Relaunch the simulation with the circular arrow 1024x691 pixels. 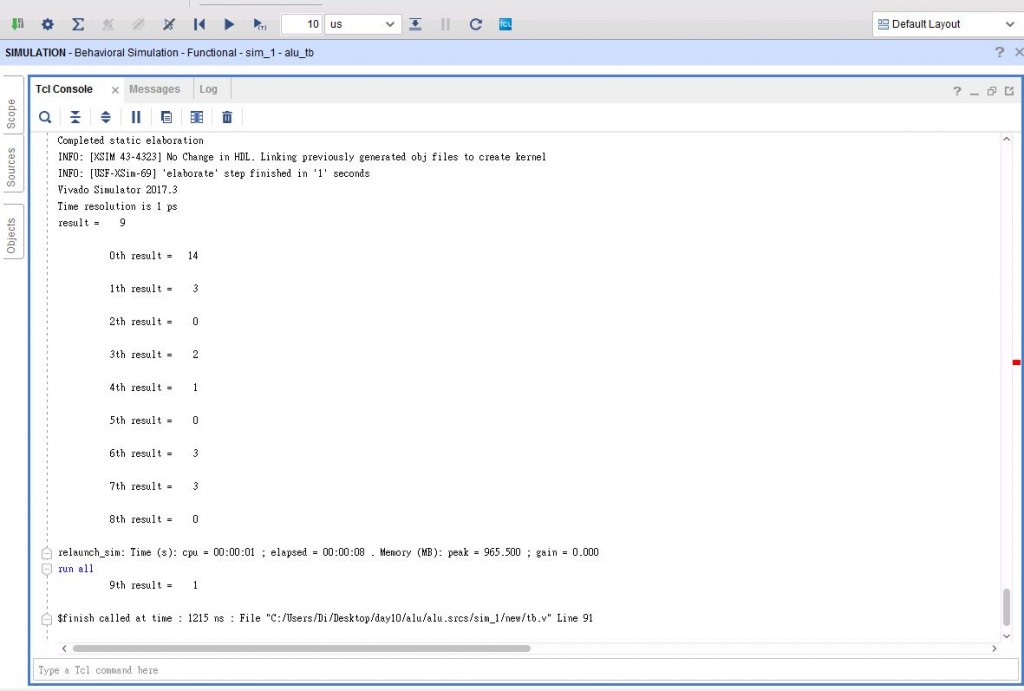475,24
